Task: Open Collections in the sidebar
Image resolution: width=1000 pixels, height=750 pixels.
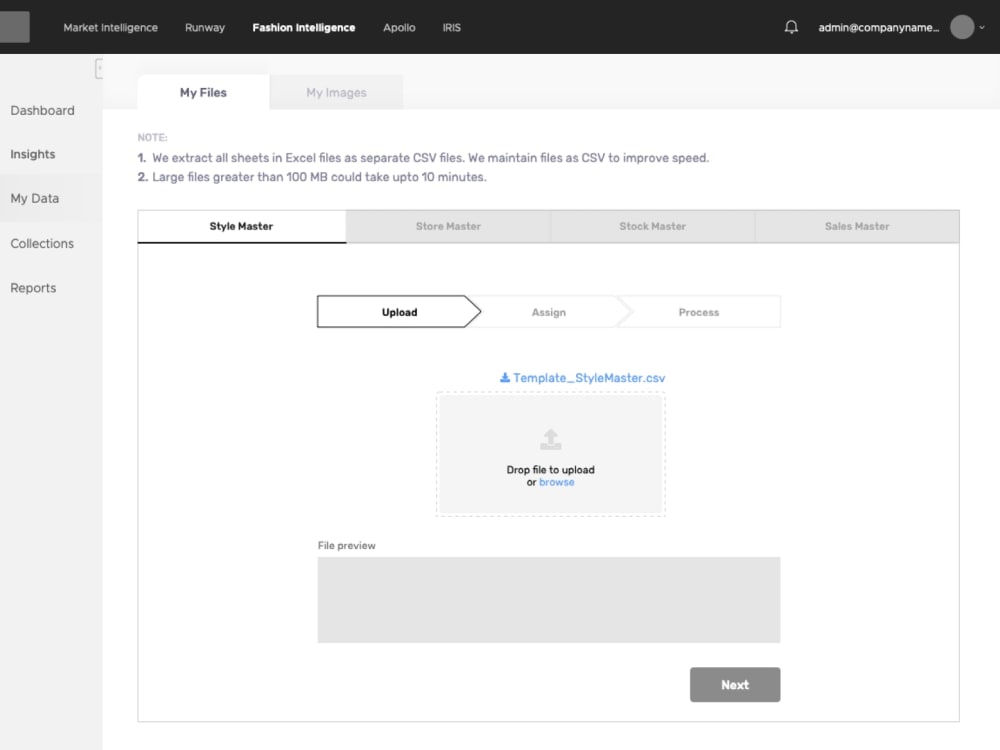Action: click(42, 244)
